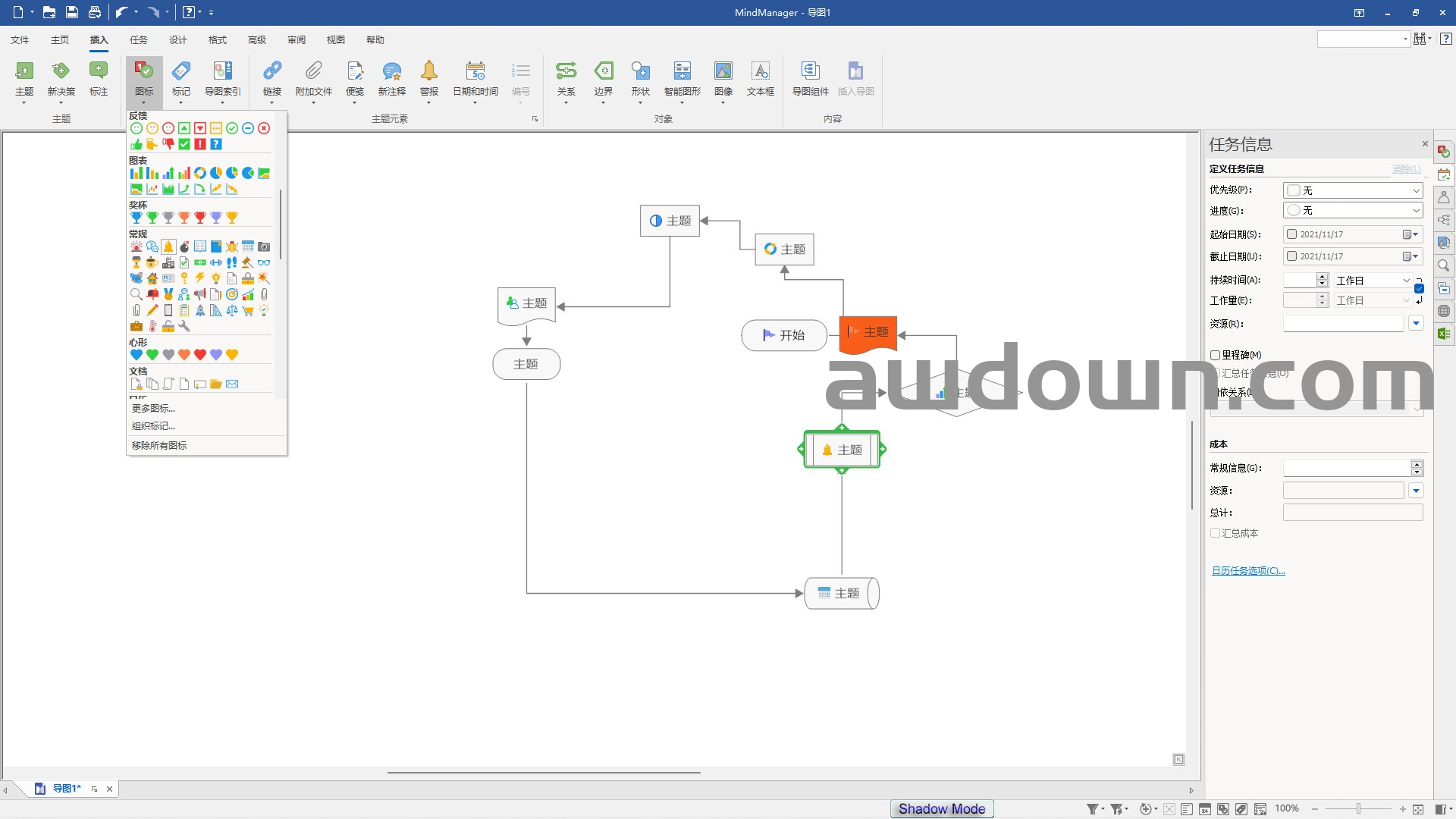The width and height of the screenshot is (1456, 819).
Task: Pick the red heart icon marker
Action: [x=200, y=355]
